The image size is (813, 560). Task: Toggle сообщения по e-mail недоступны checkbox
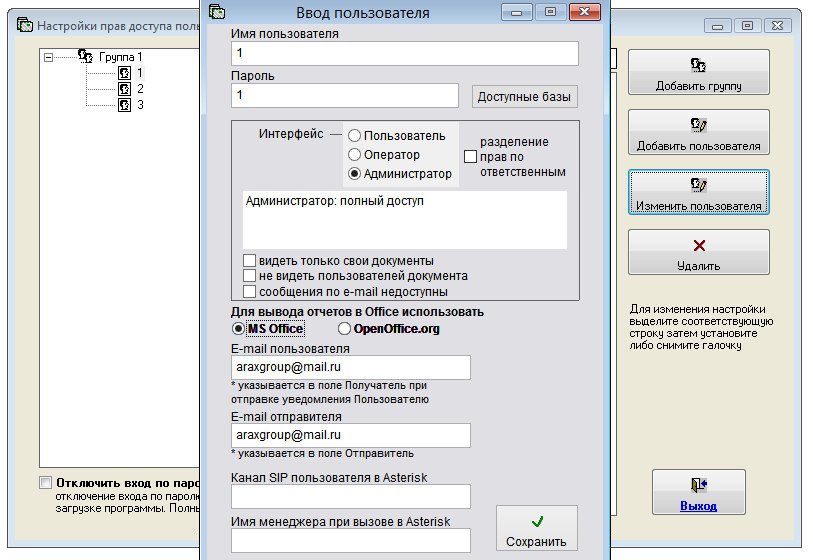point(249,291)
